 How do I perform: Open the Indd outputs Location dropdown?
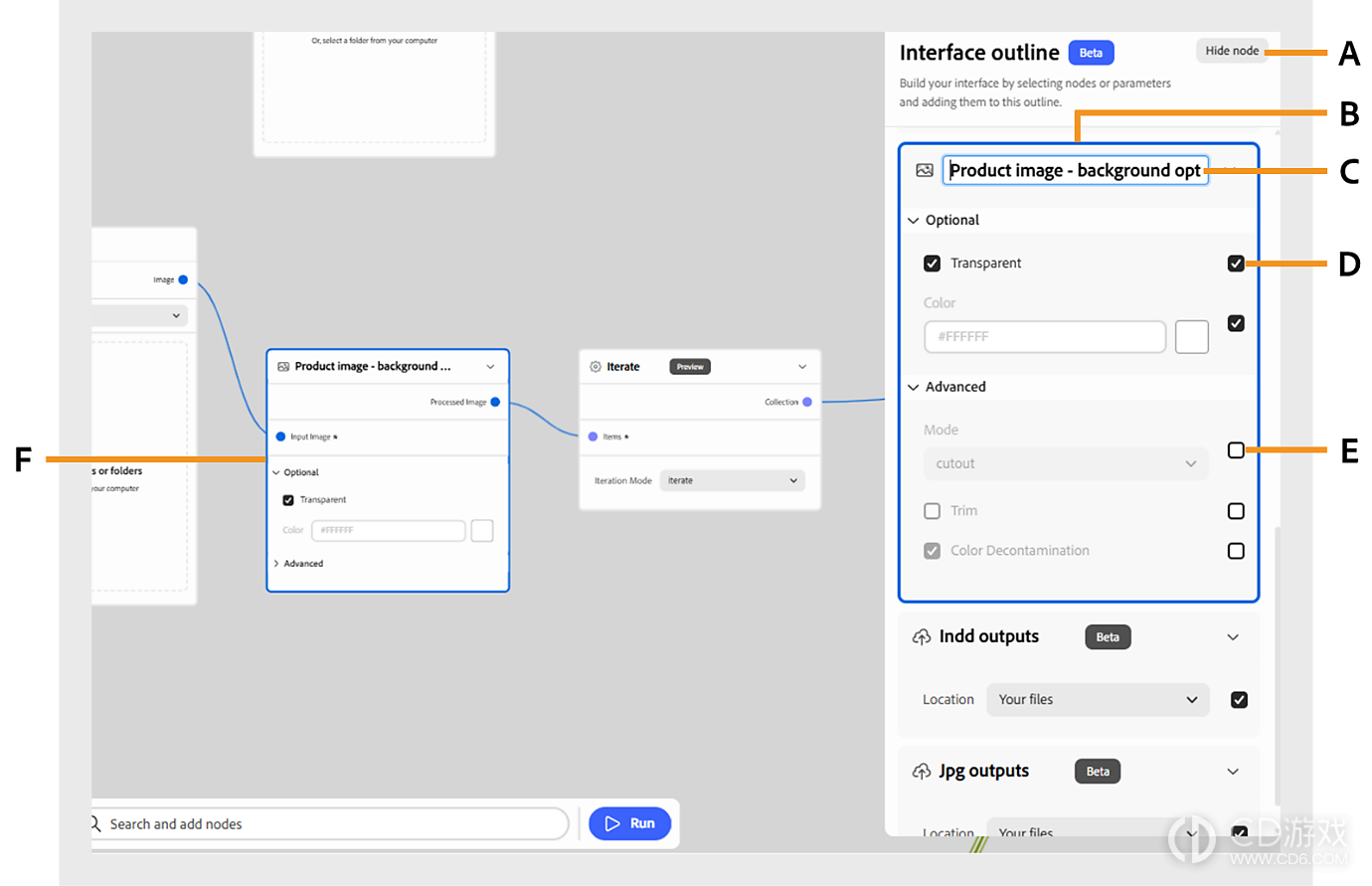click(1098, 700)
